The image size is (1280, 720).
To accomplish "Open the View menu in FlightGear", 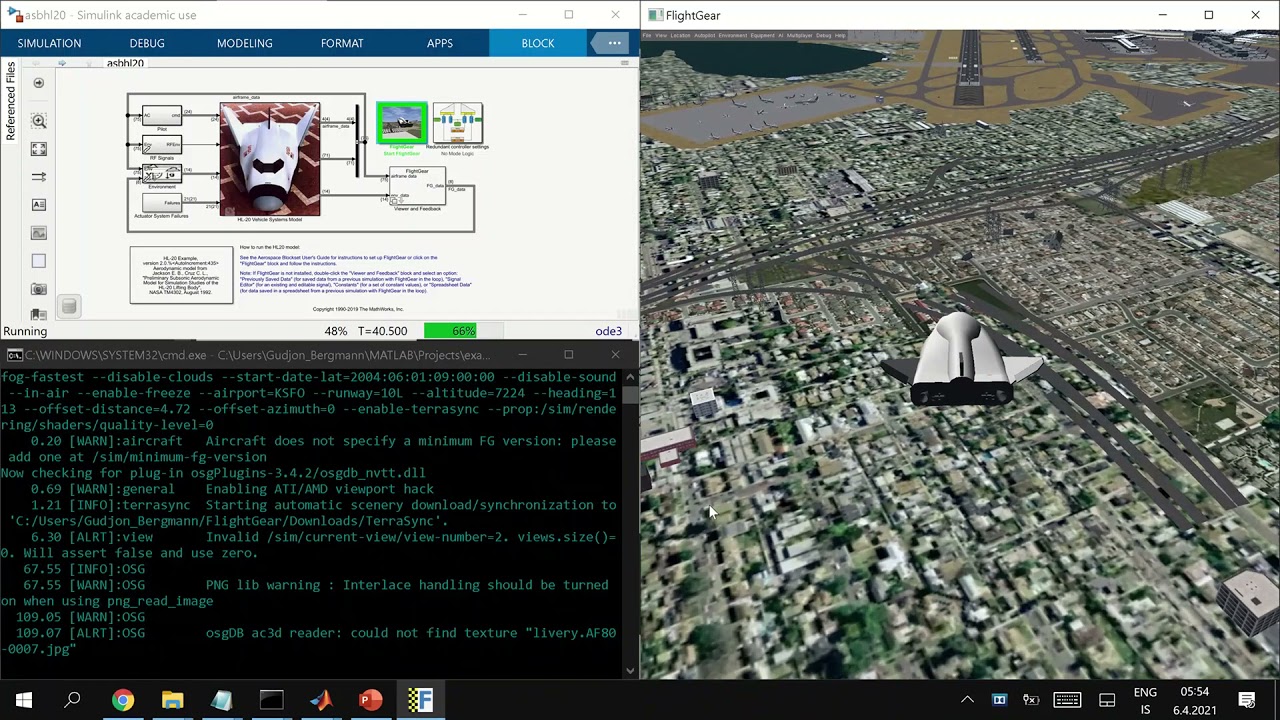I will coord(660,35).
